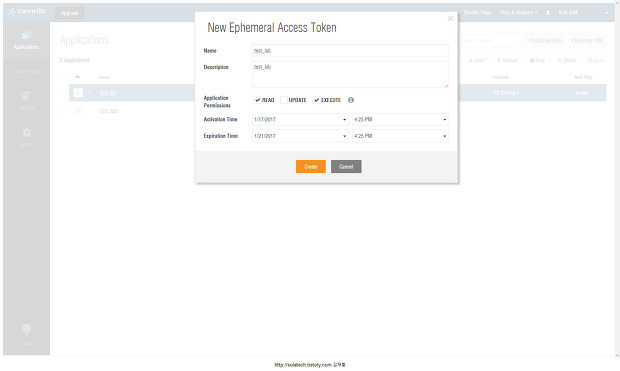Viewport: 620px width, 371px height.
Task: Click the ravello logo
Action: point(27,11)
